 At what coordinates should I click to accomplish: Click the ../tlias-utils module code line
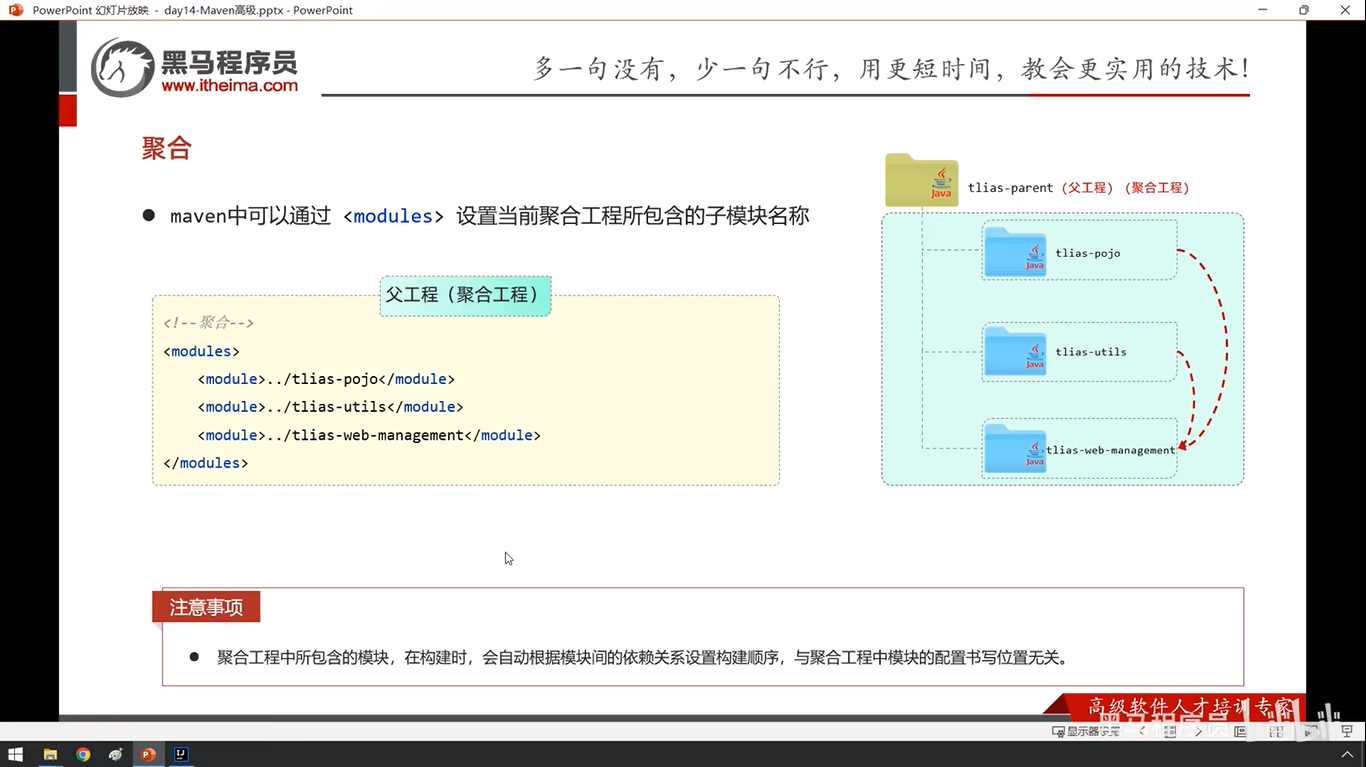[331, 407]
